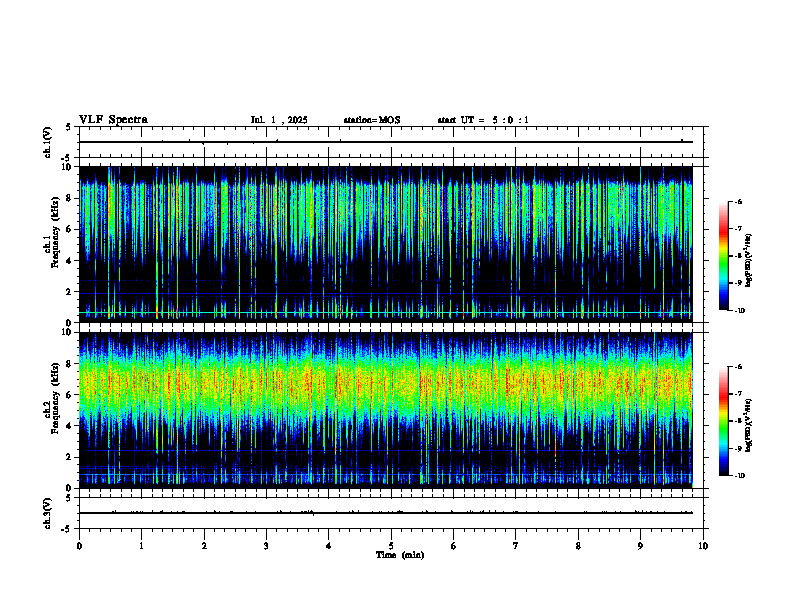Click the "1" tick on the time axis
The image size is (792, 612).
click(x=141, y=546)
